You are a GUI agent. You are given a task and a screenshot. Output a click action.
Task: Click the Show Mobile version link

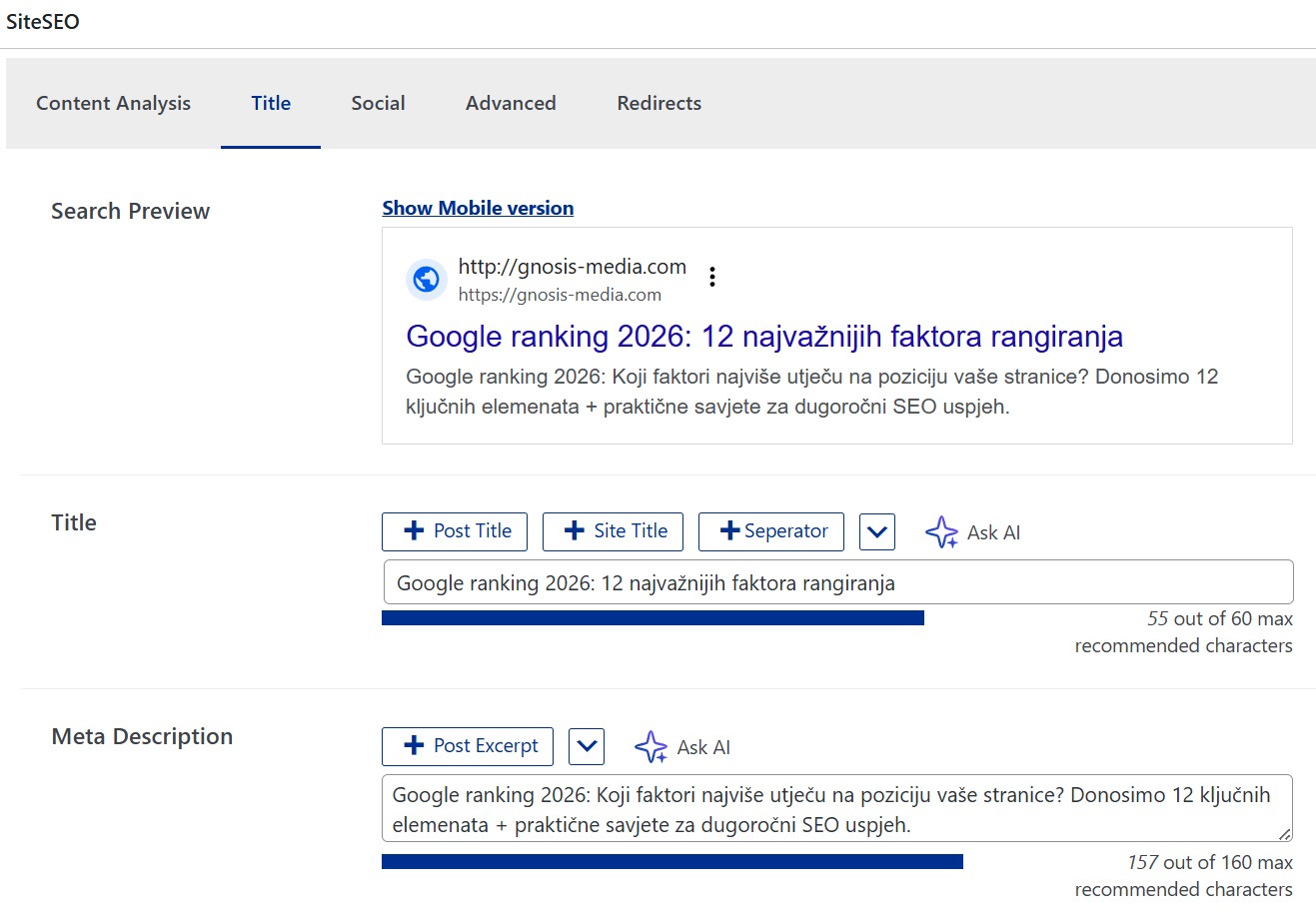(478, 208)
